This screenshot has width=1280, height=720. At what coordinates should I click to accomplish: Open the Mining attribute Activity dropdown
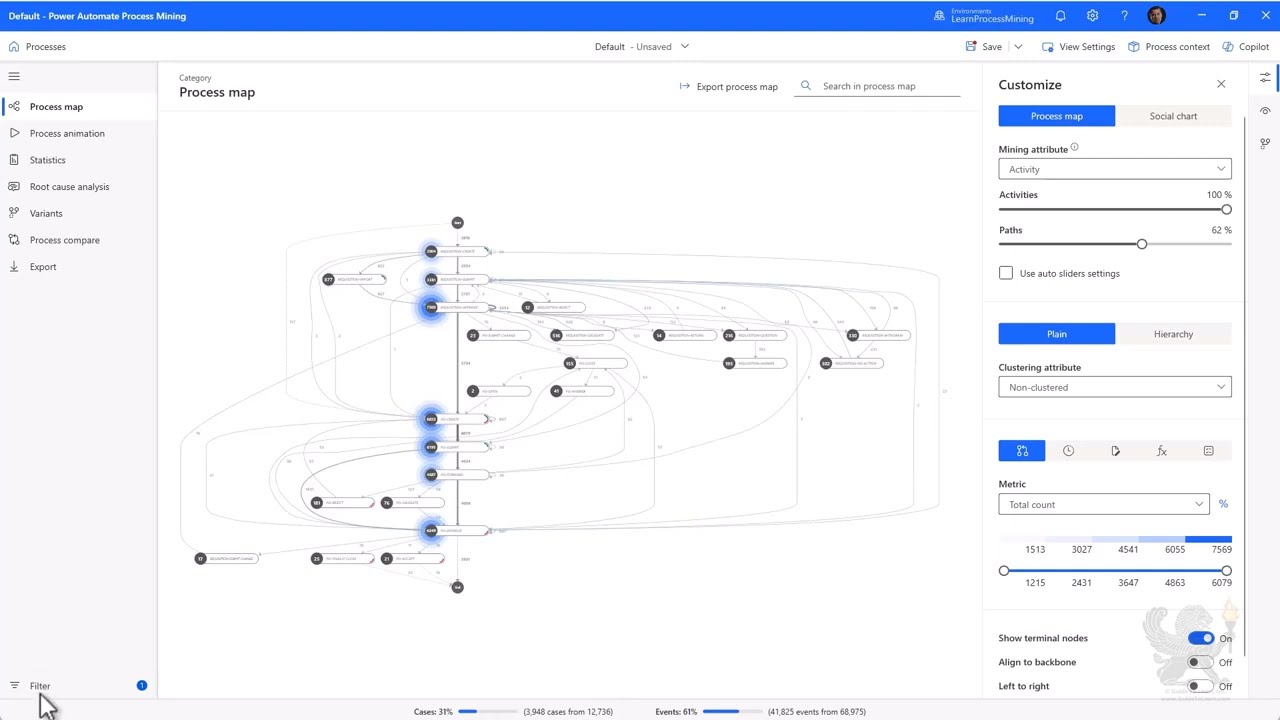pyautogui.click(x=1115, y=169)
